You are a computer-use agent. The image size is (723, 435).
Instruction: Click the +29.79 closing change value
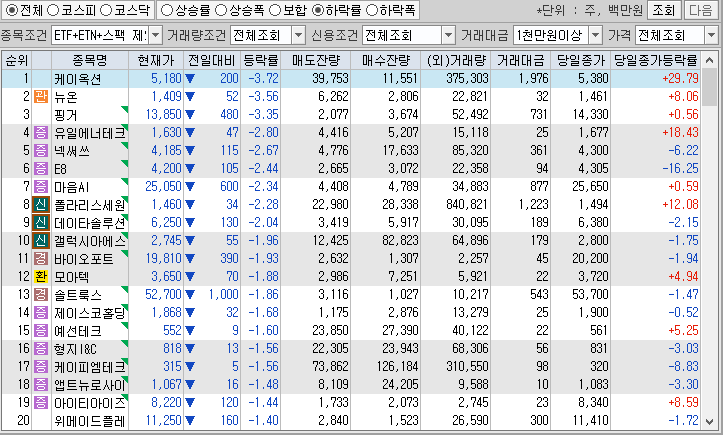[x=681, y=78]
